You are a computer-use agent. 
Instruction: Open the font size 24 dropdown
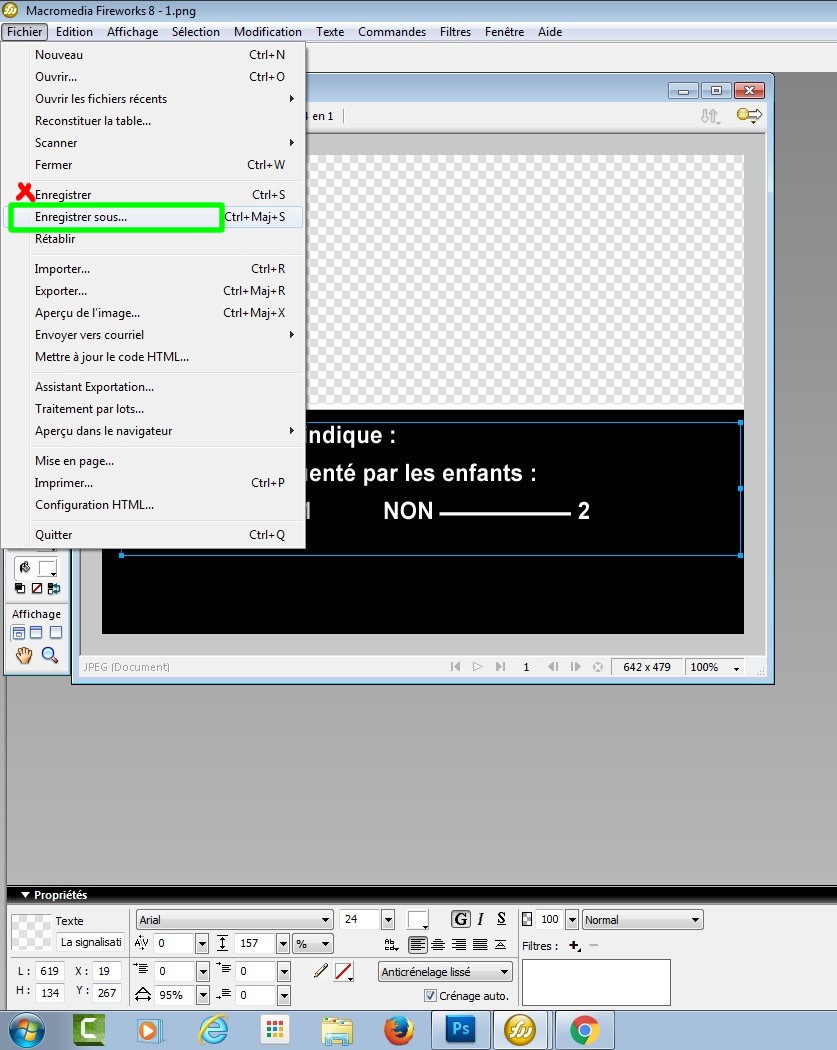[x=388, y=920]
